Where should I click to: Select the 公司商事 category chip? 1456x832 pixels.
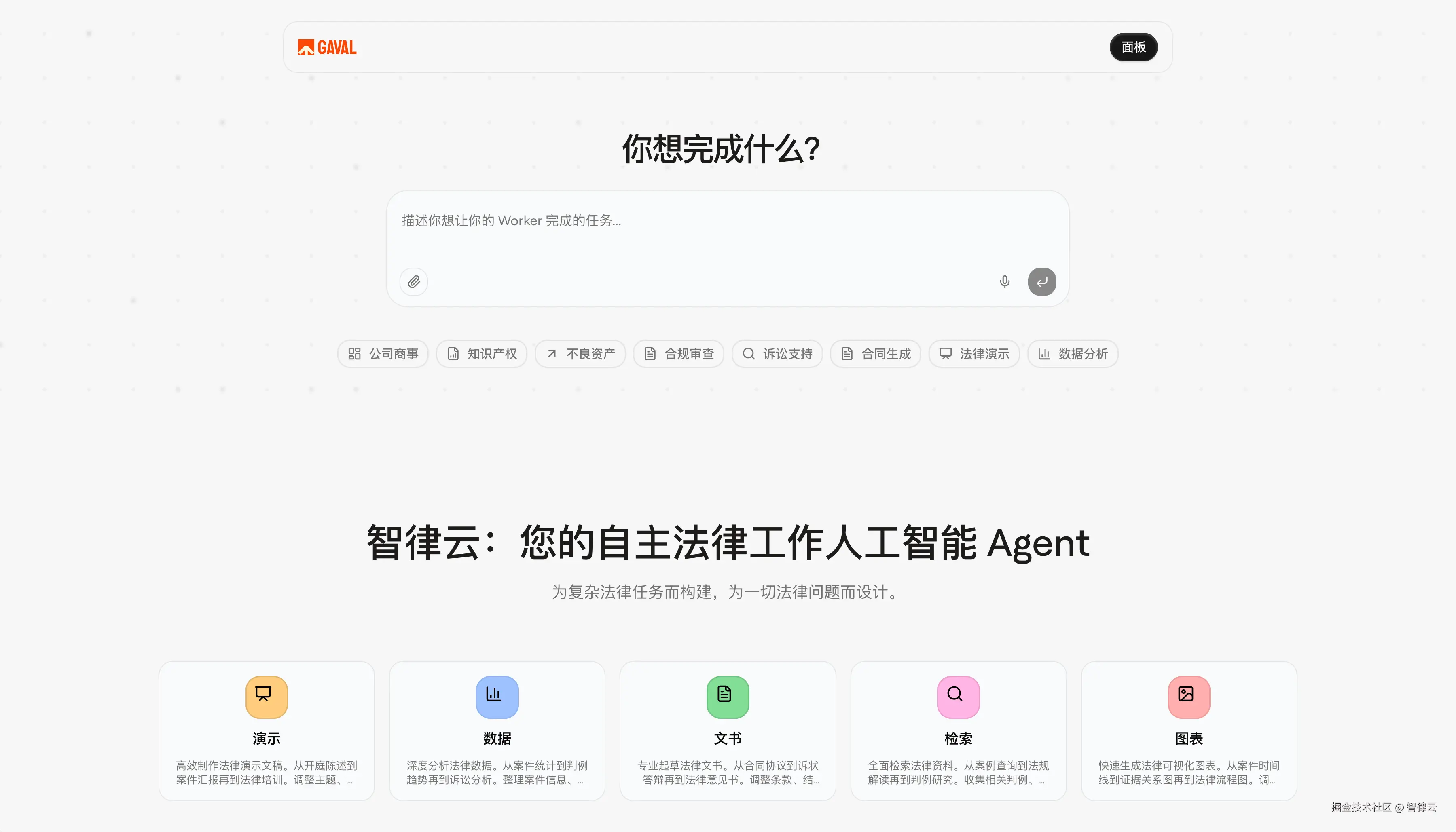pyautogui.click(x=383, y=354)
